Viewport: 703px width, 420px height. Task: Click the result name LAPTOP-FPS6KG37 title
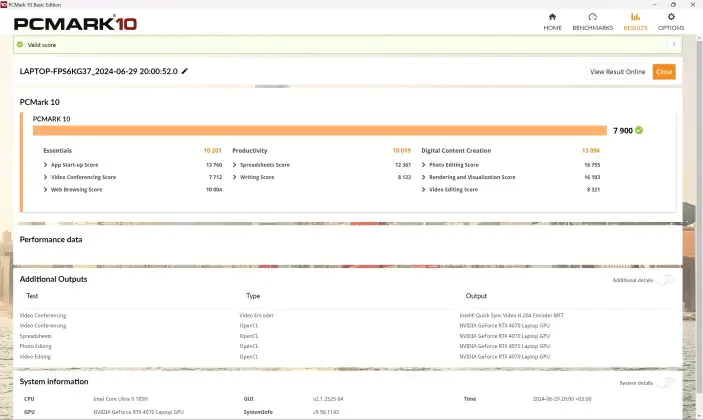(x=98, y=71)
